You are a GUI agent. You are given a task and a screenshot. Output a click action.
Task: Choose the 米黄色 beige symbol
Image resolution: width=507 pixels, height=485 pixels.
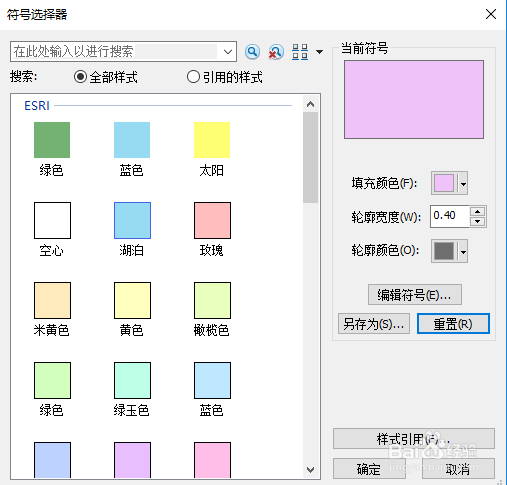(x=52, y=300)
